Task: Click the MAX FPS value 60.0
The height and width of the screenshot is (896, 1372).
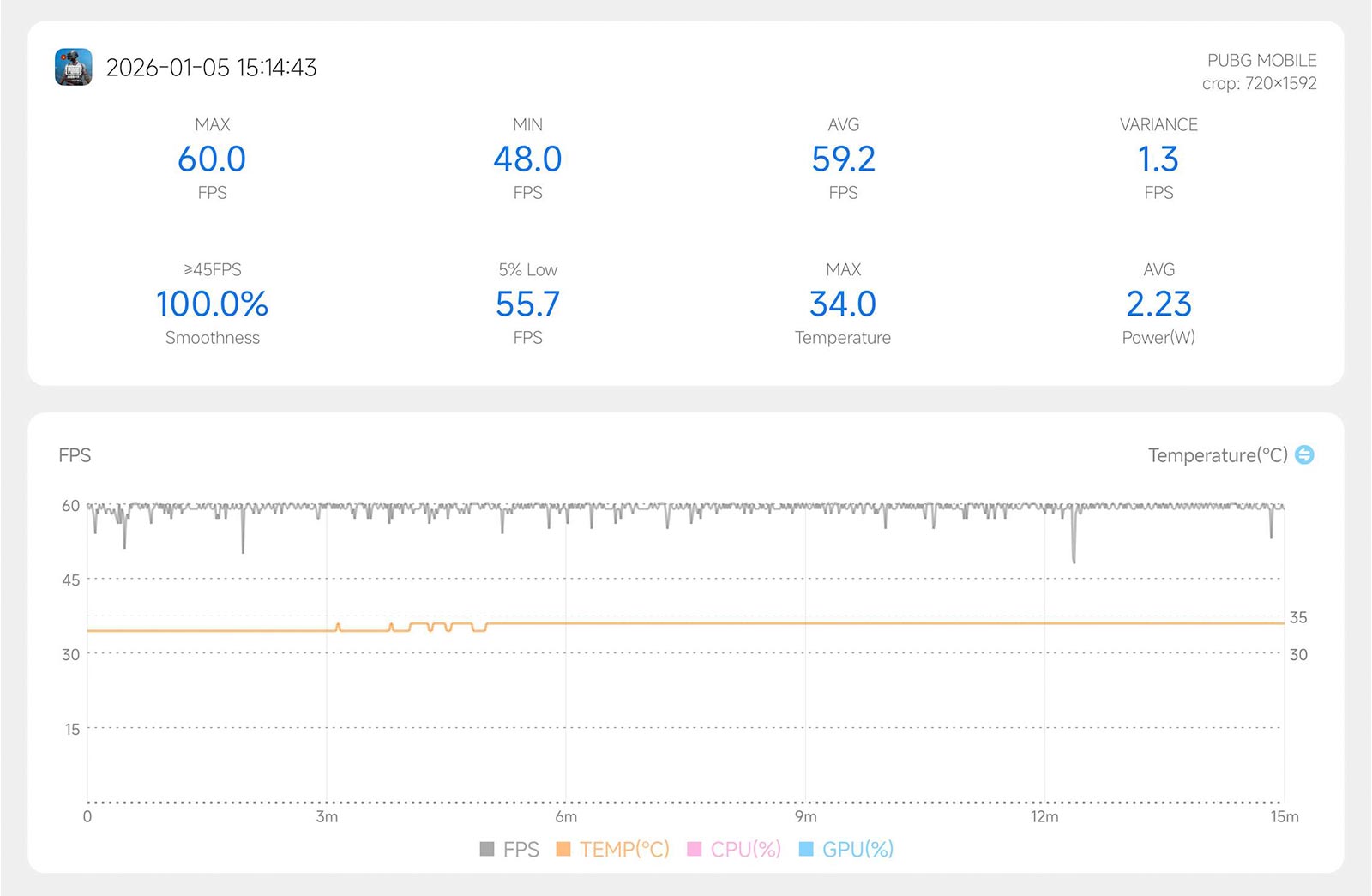Action: click(212, 159)
